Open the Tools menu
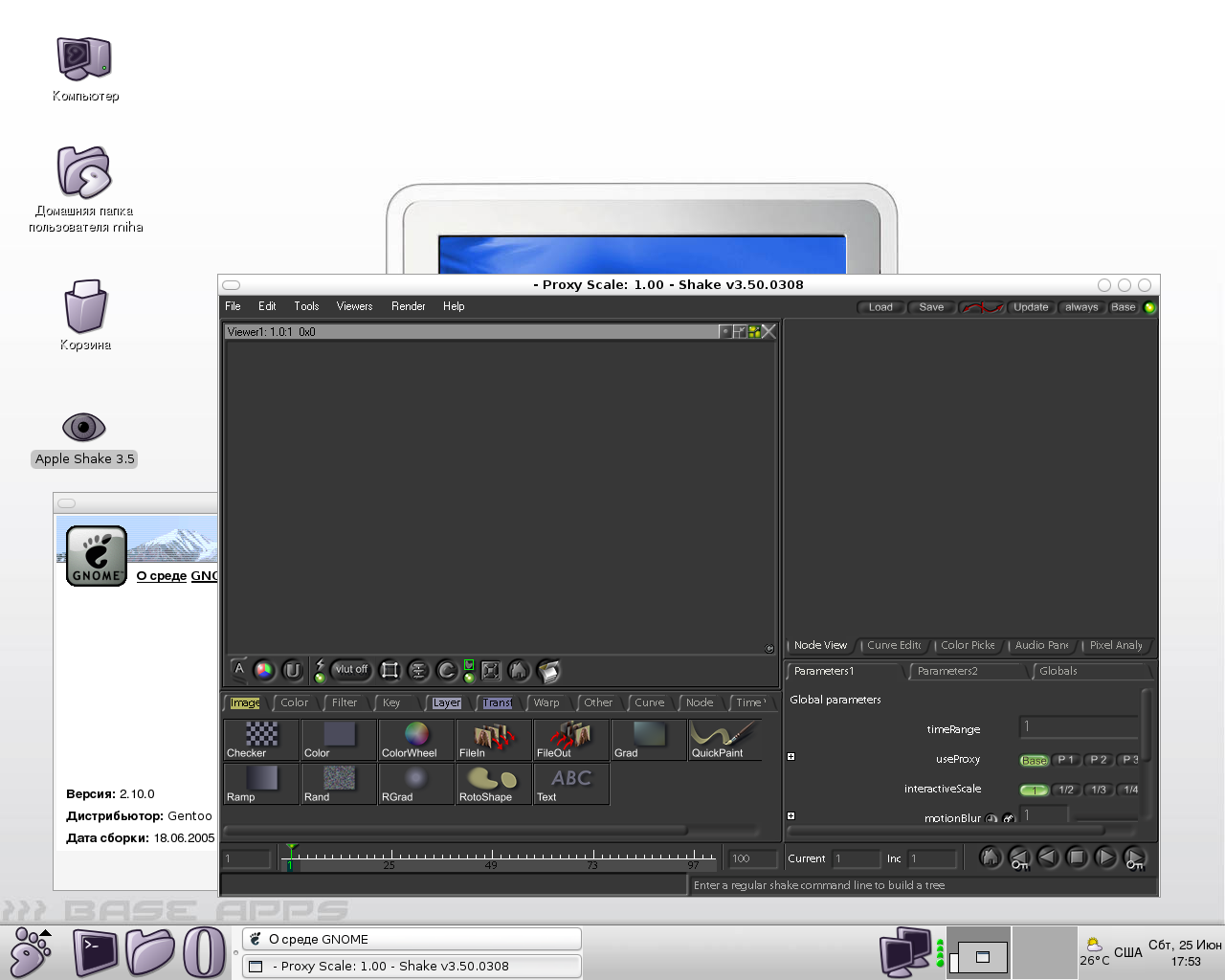The width and height of the screenshot is (1225, 980). click(x=306, y=306)
